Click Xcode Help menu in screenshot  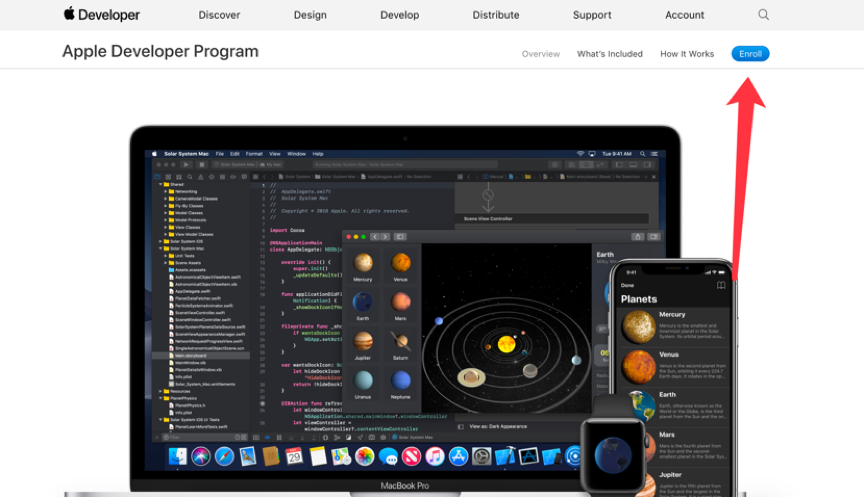(x=318, y=154)
